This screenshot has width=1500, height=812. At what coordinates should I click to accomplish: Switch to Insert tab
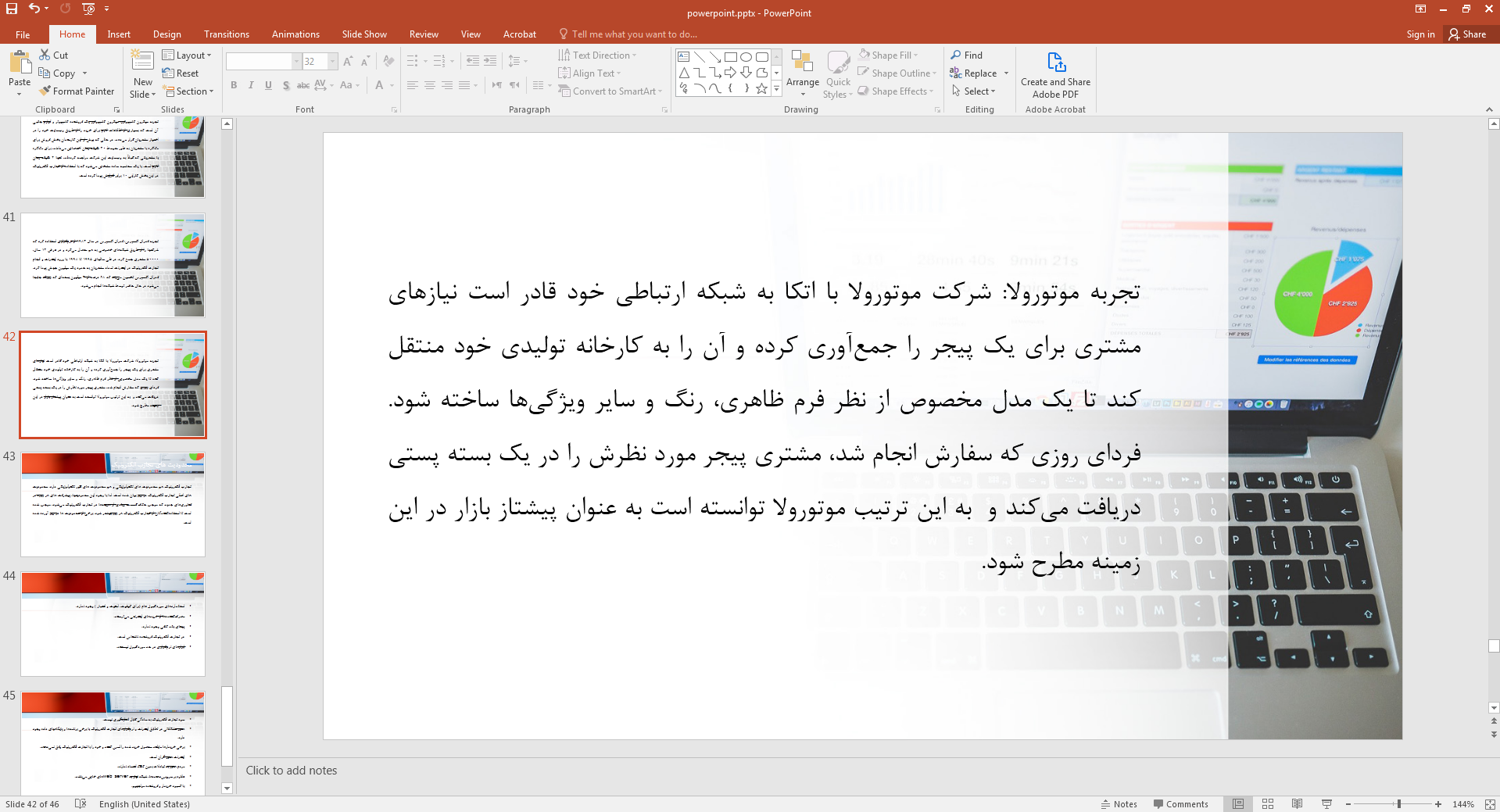[119, 34]
